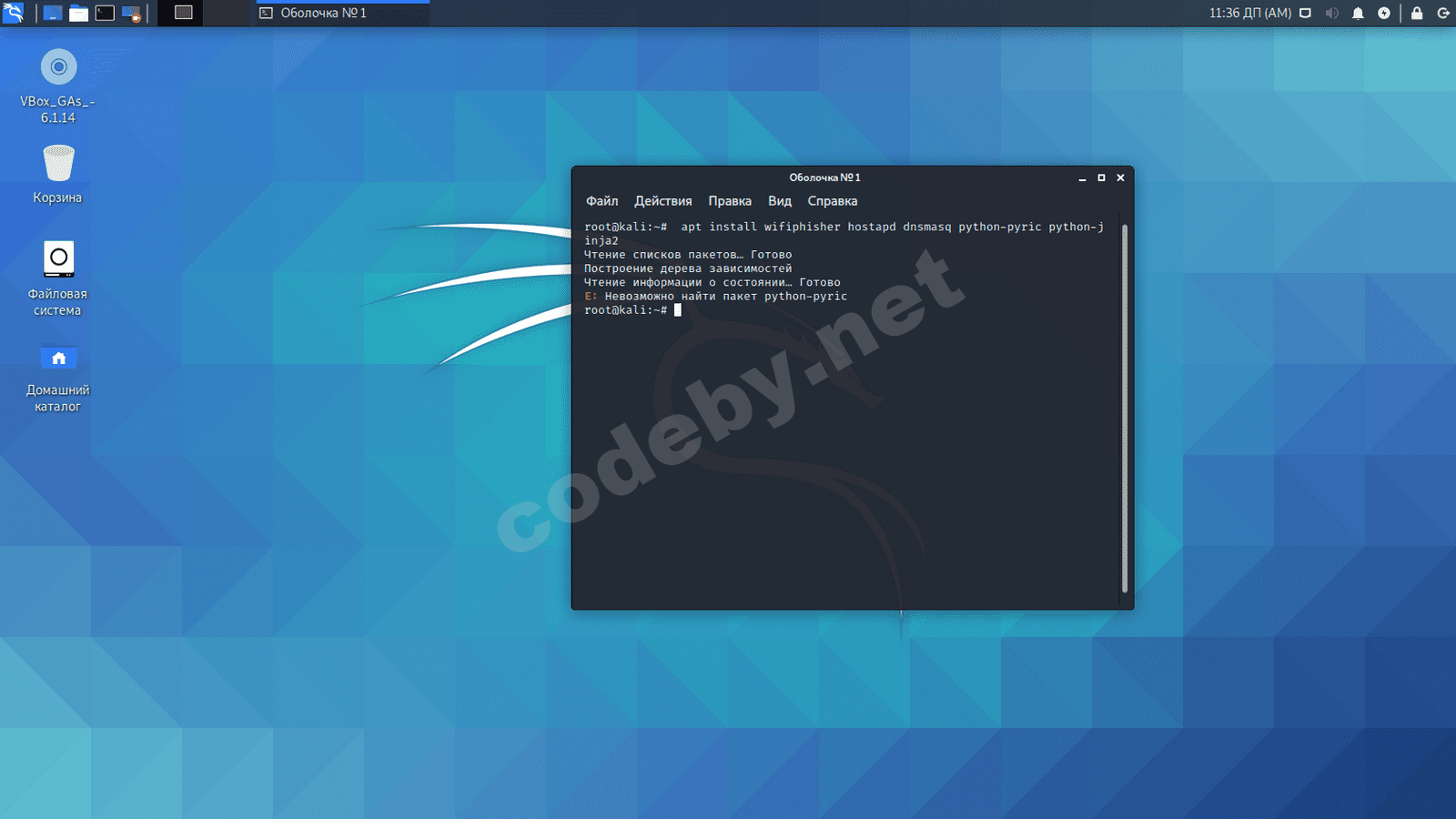Open the Справка menu in terminal
This screenshot has height=819, width=1456.
click(833, 201)
